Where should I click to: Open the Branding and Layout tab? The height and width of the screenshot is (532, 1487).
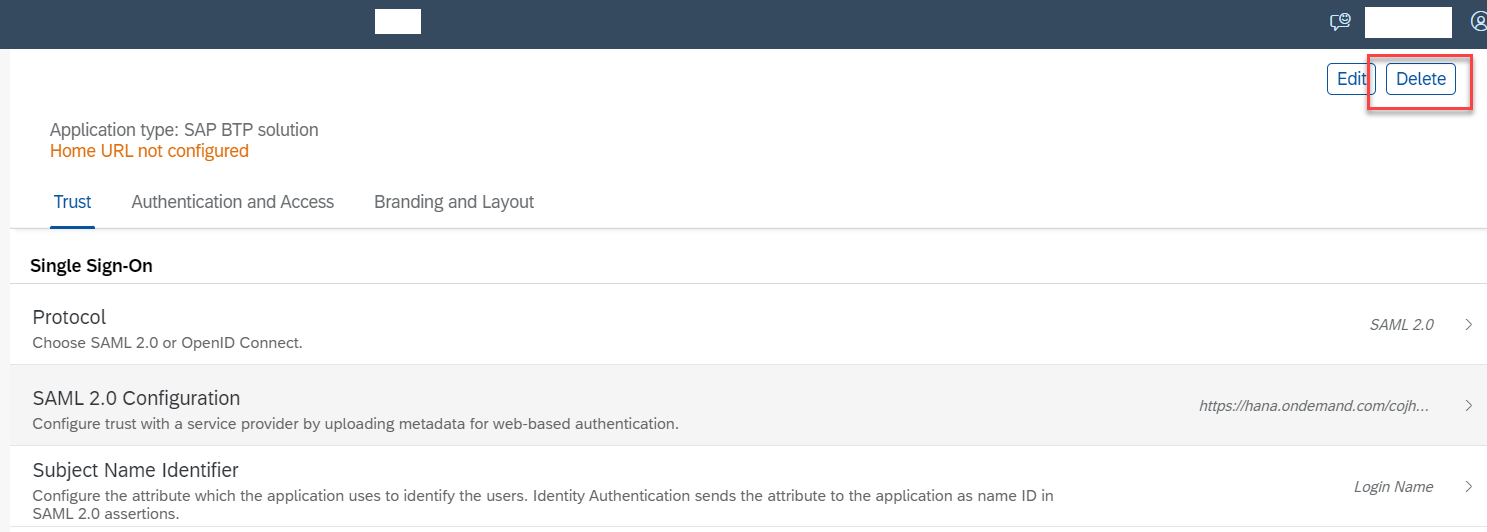coord(454,202)
